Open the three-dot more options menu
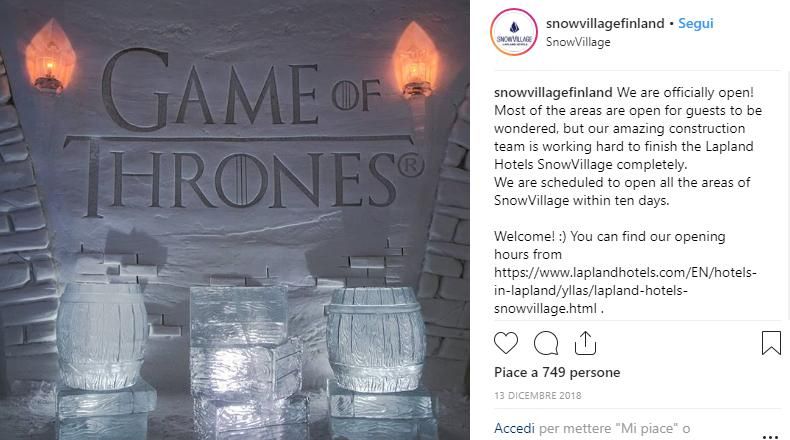The height and width of the screenshot is (440, 790). (x=768, y=436)
